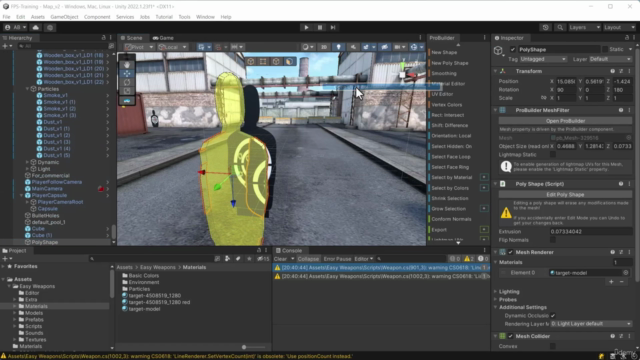Click the Inspector lock icon
Image resolution: width=640 pixels, height=360 pixels.
[627, 38]
